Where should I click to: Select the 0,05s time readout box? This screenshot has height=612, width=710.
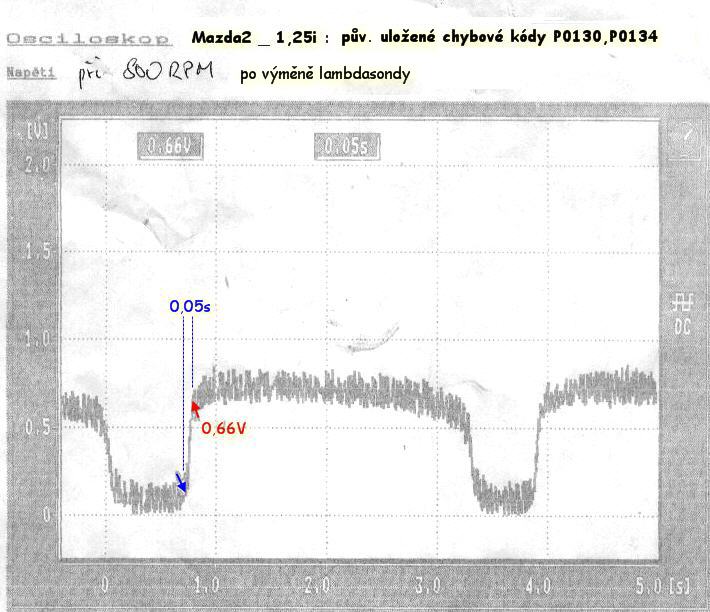coord(346,147)
